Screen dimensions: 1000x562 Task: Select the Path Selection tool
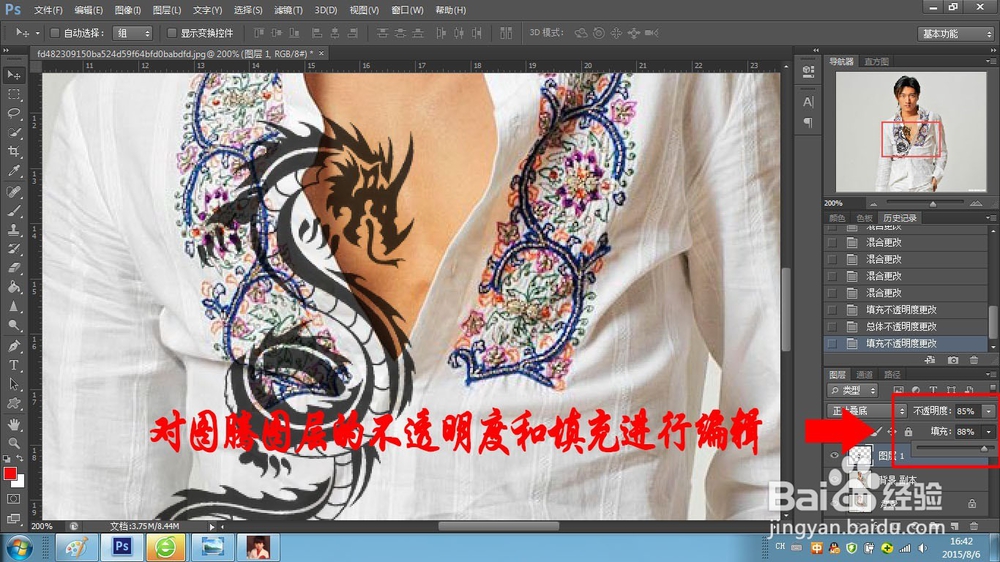pos(13,385)
